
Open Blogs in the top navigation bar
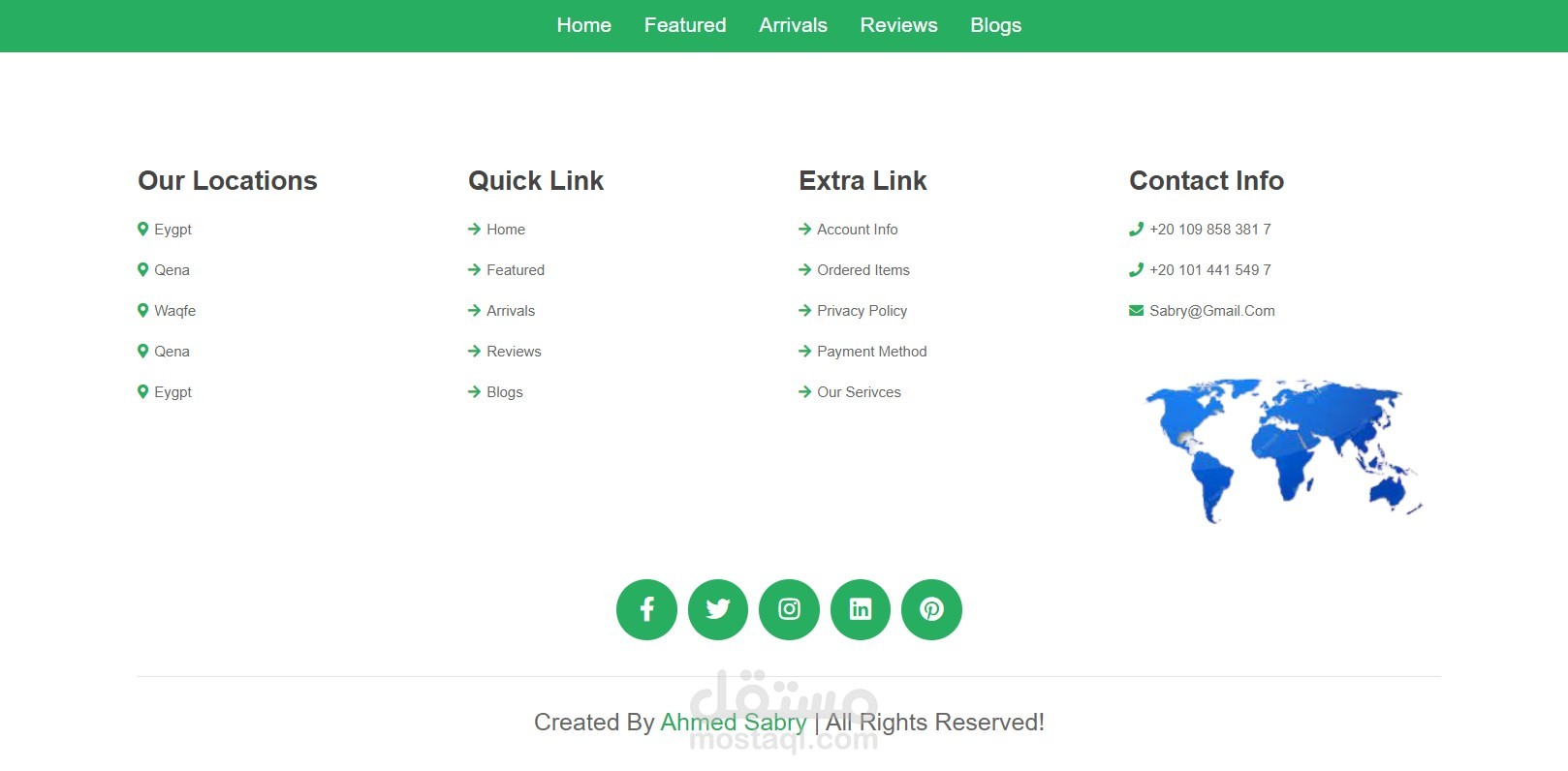[x=995, y=25]
